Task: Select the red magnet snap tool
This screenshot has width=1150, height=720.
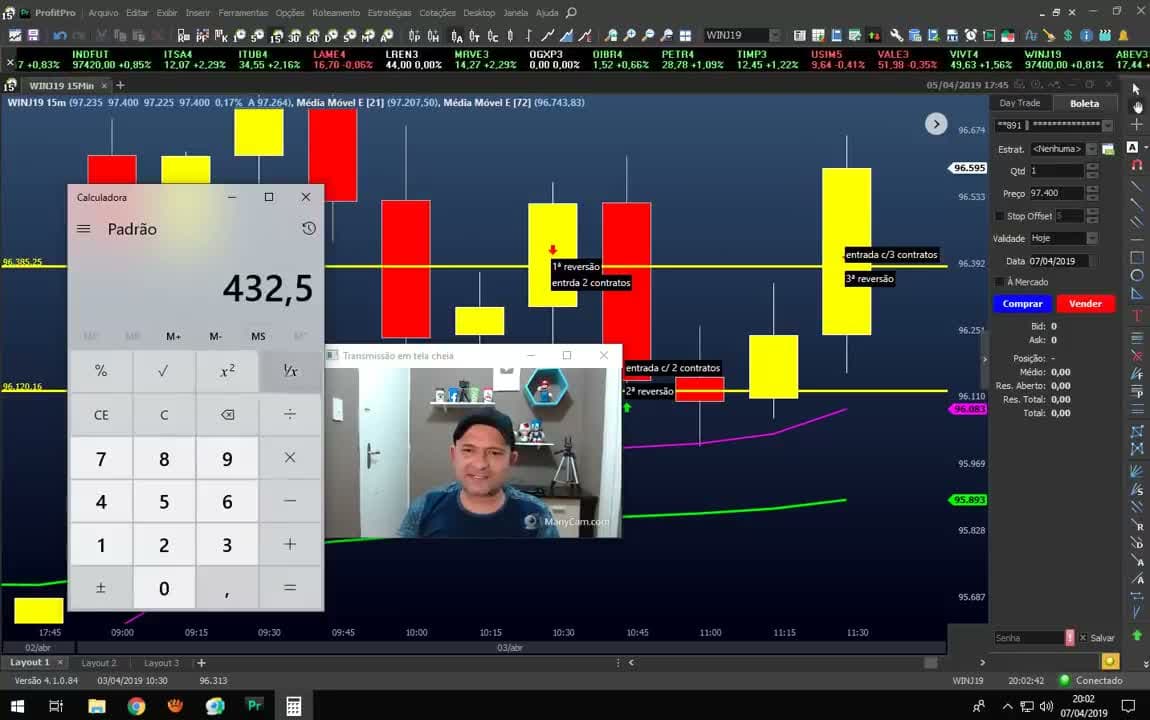Action: click(x=1136, y=166)
